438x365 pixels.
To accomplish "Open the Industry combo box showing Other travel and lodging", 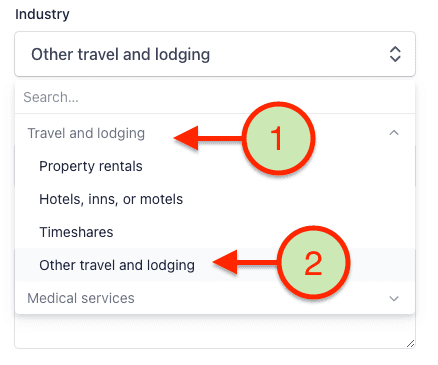I will coord(215,54).
